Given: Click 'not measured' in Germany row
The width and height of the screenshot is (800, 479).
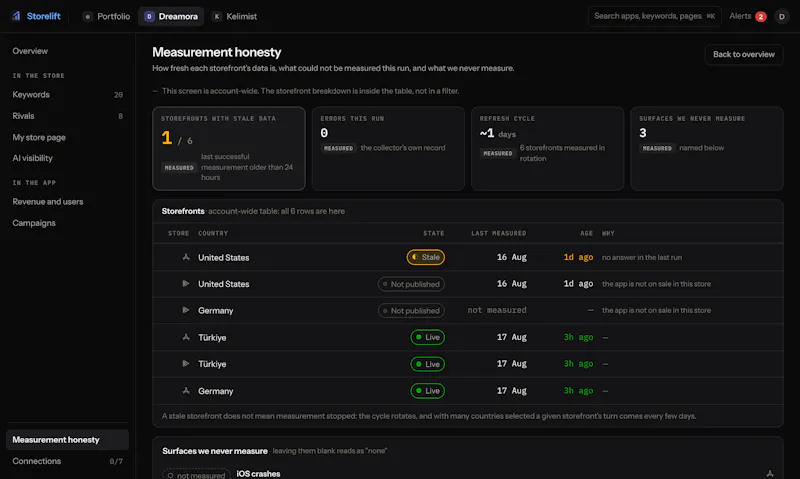Looking at the screenshot, I should [x=497, y=310].
